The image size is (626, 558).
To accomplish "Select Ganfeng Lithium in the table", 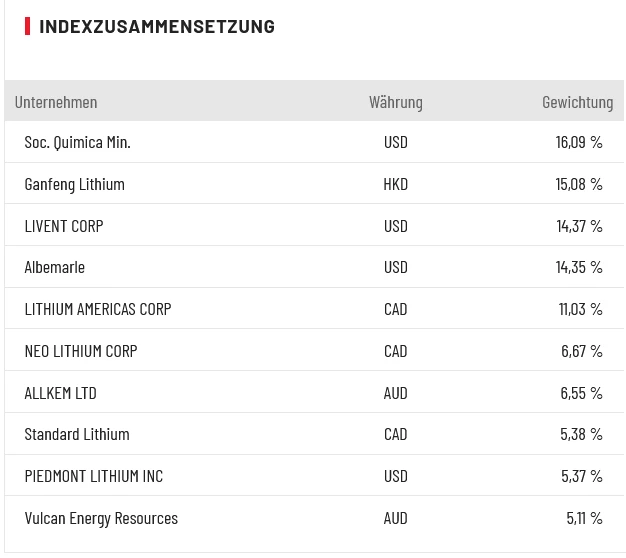I will tap(74, 184).
